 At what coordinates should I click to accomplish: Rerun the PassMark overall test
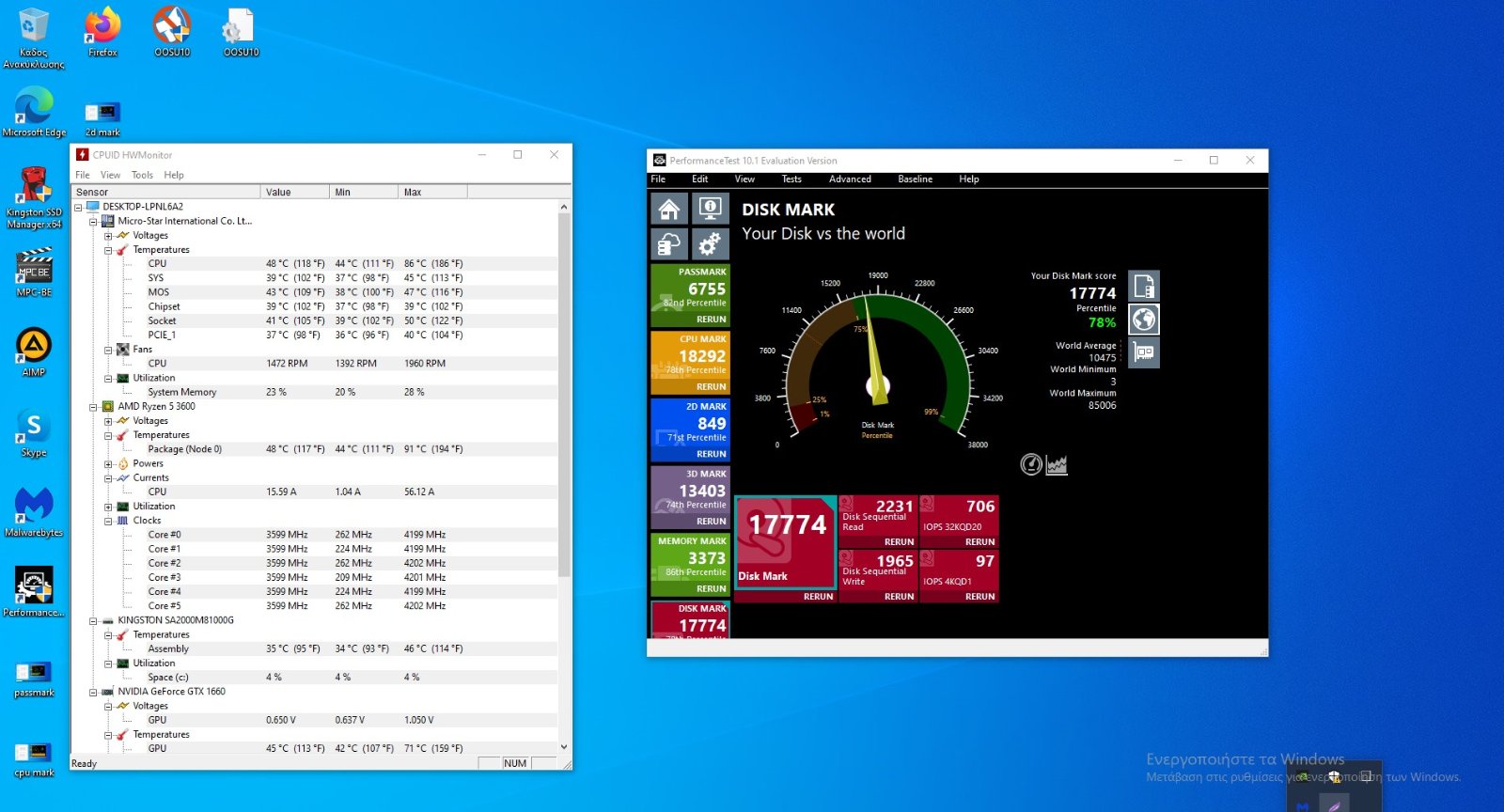click(711, 320)
